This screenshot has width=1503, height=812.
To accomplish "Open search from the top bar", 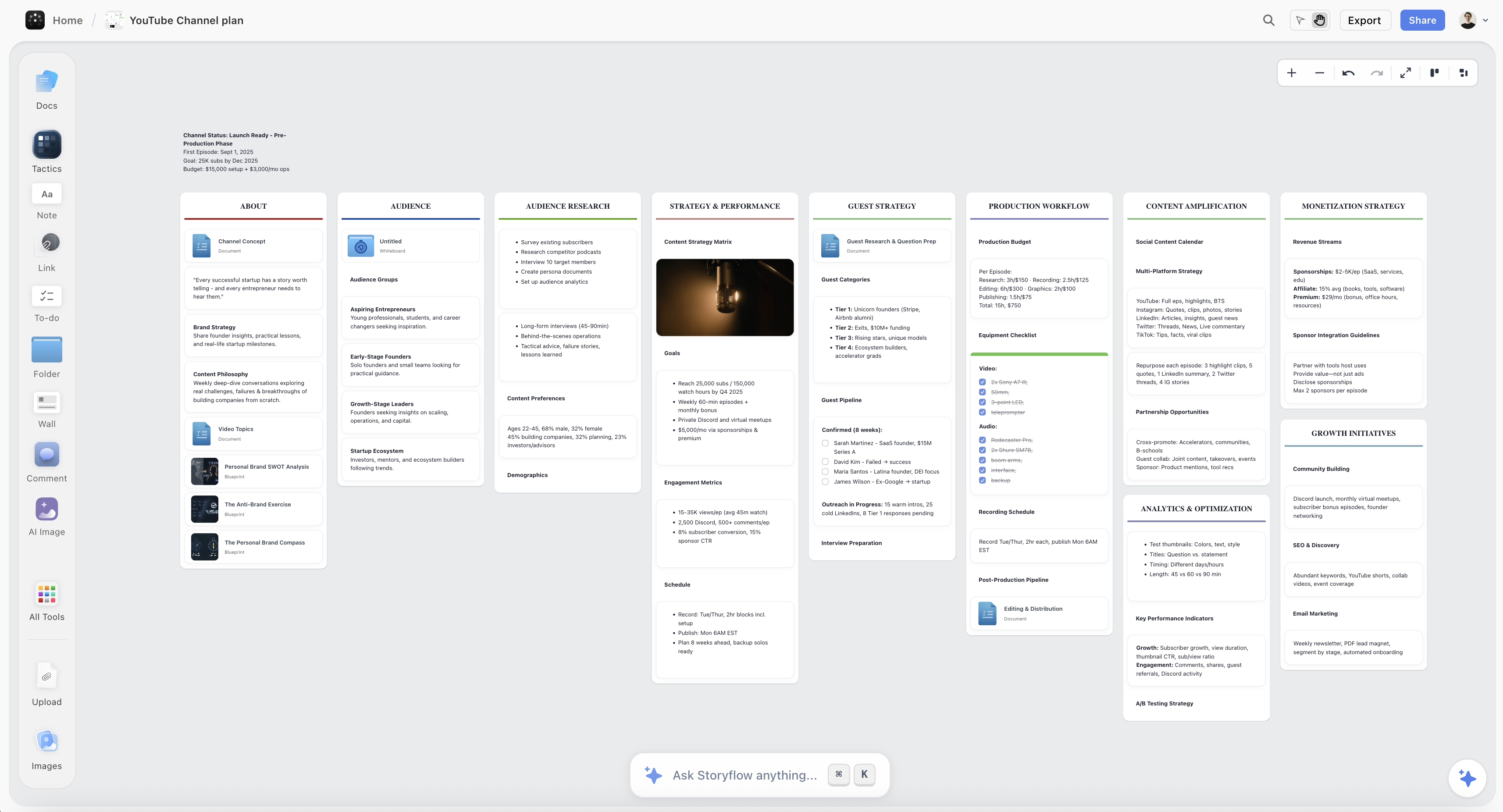I will point(1268,20).
